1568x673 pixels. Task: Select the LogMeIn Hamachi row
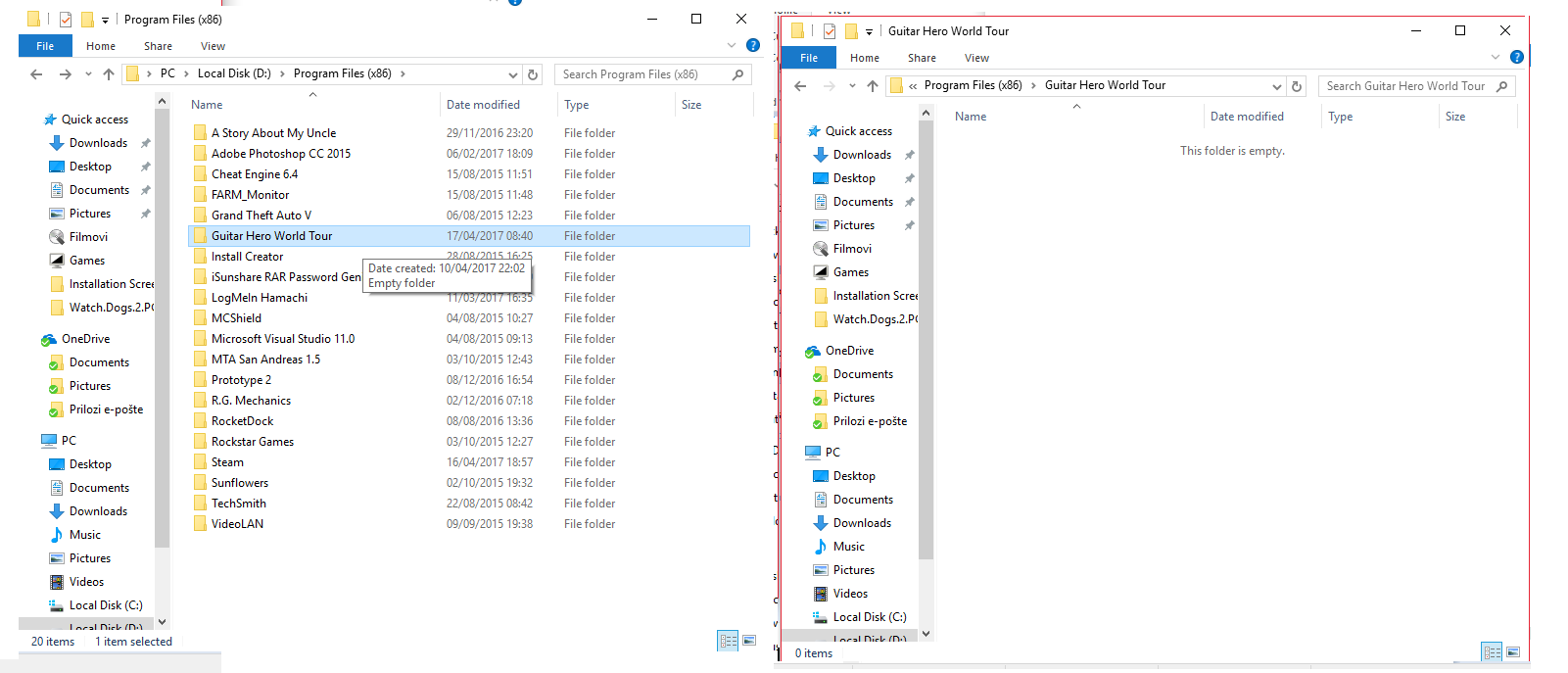point(468,298)
